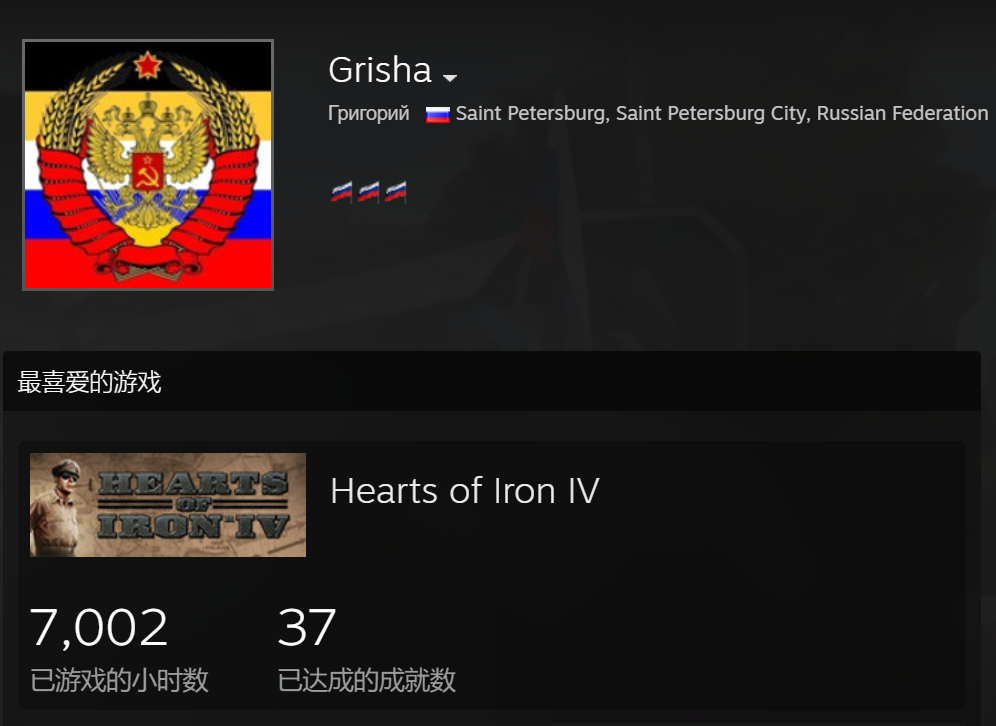996x726 pixels.
Task: Click the 已游戏的小时数 label
Action: pyautogui.click(x=119, y=680)
